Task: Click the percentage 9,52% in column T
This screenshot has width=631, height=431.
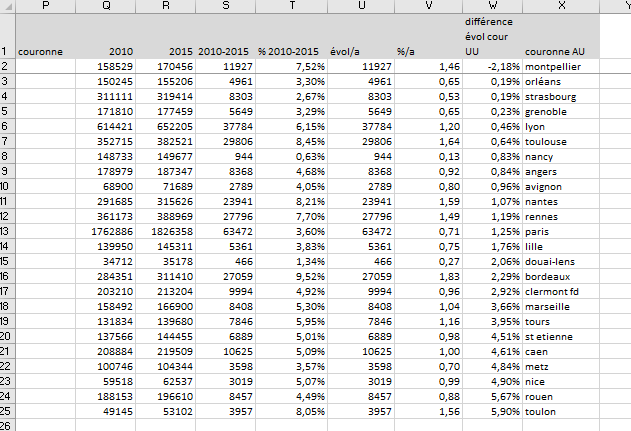Action: 292,276
